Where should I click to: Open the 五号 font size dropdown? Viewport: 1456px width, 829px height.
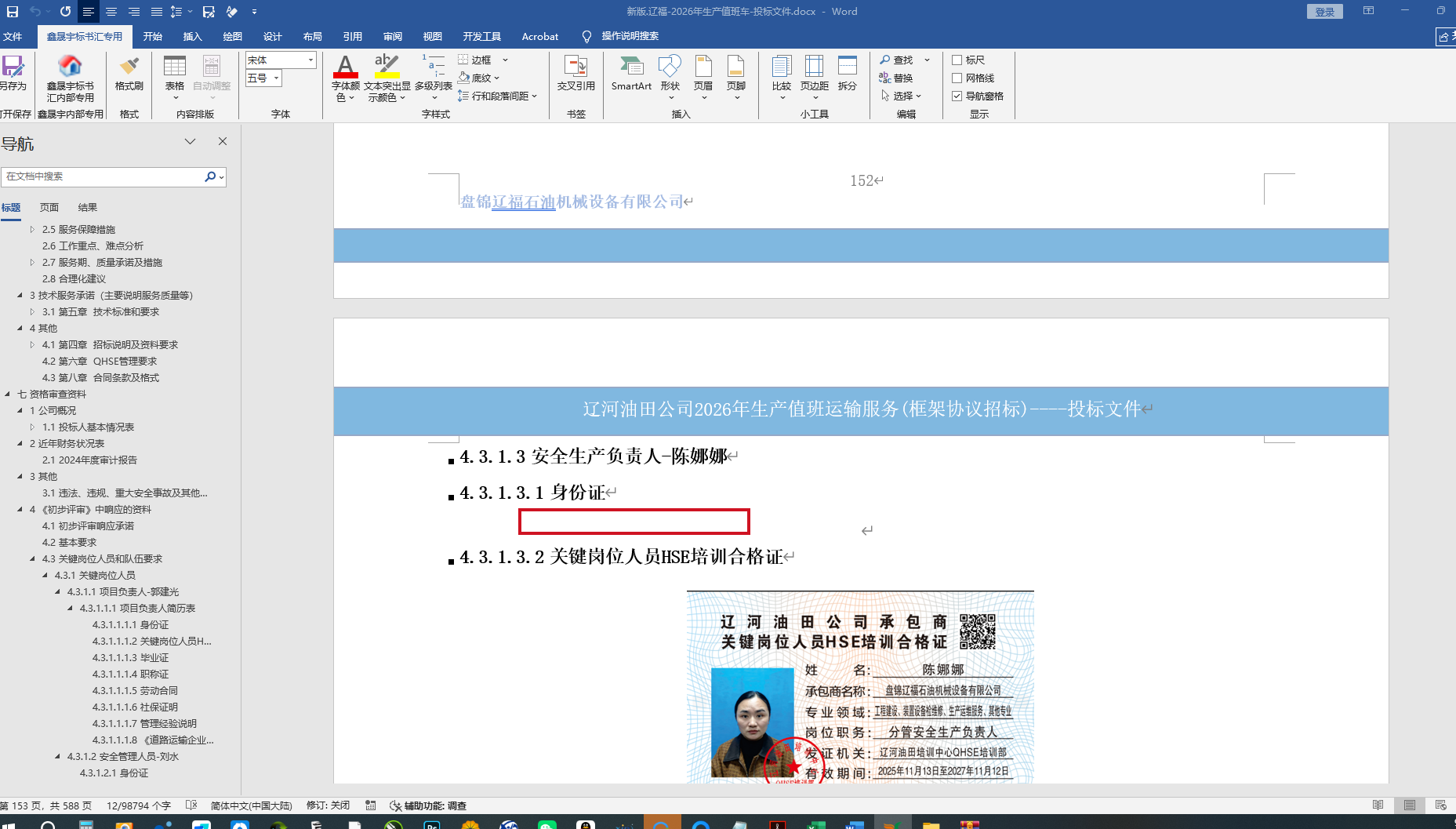pyautogui.click(x=277, y=78)
